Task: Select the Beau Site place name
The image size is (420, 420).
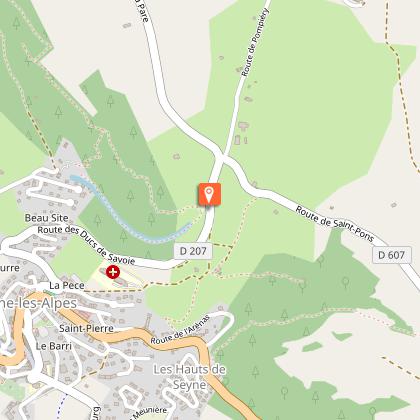Action: 46,218
